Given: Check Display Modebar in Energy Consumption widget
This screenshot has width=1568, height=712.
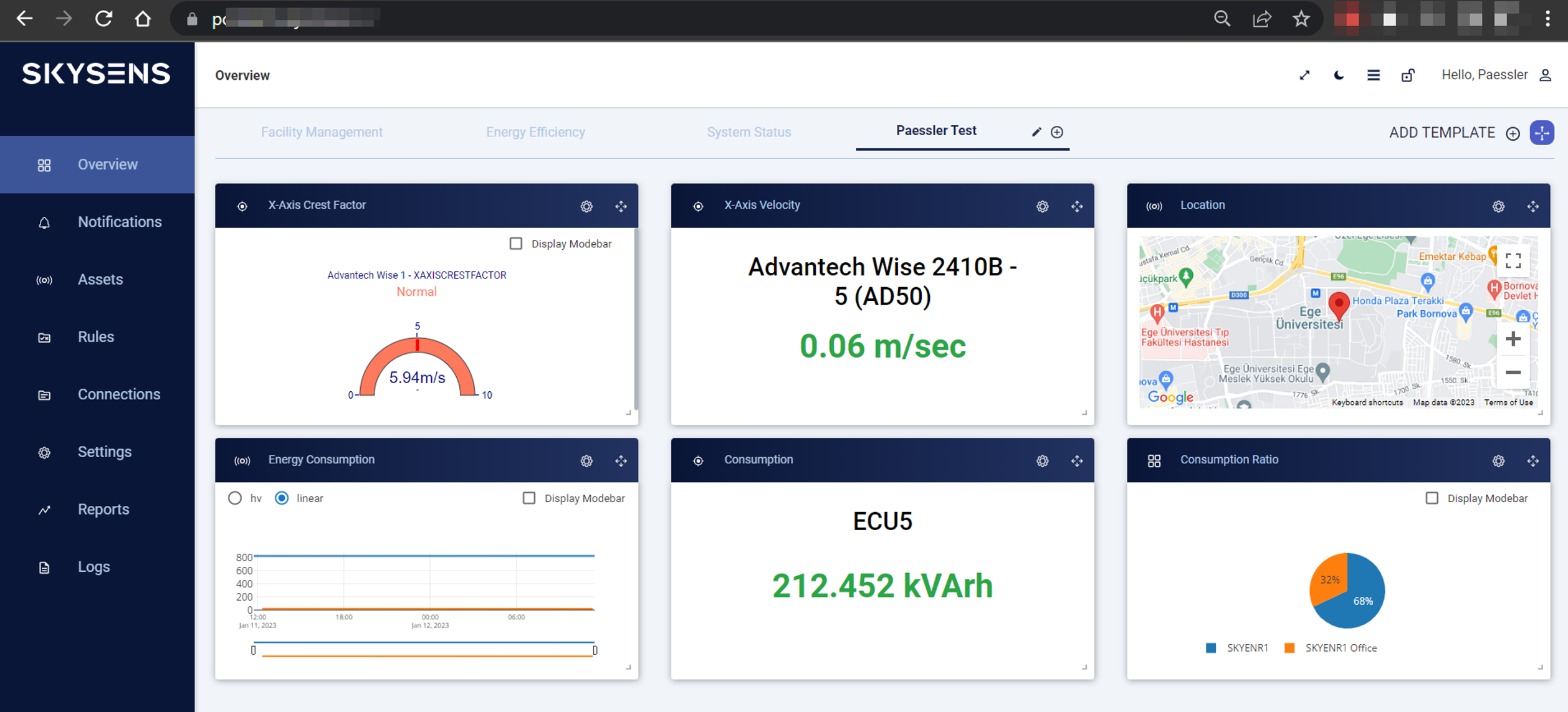Looking at the screenshot, I should click(529, 498).
